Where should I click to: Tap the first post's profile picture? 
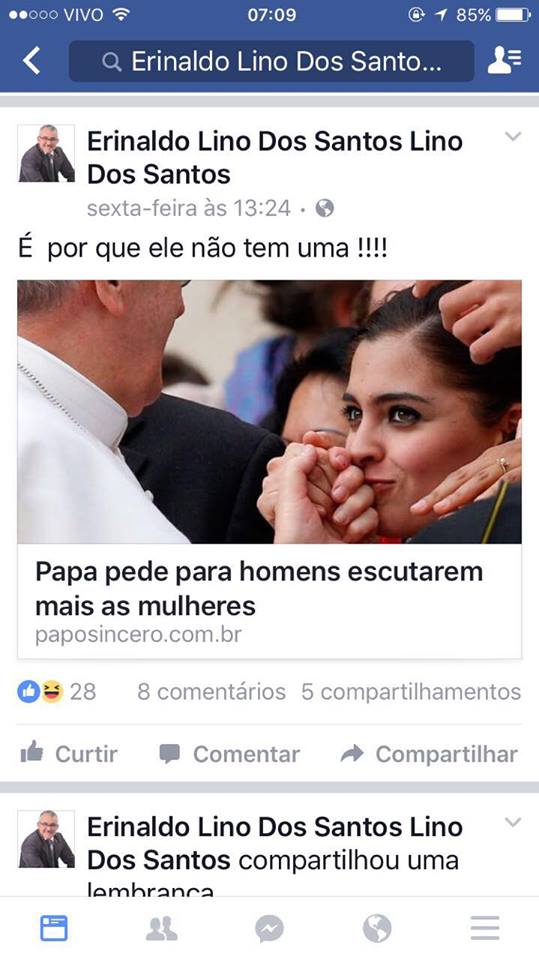(47, 154)
